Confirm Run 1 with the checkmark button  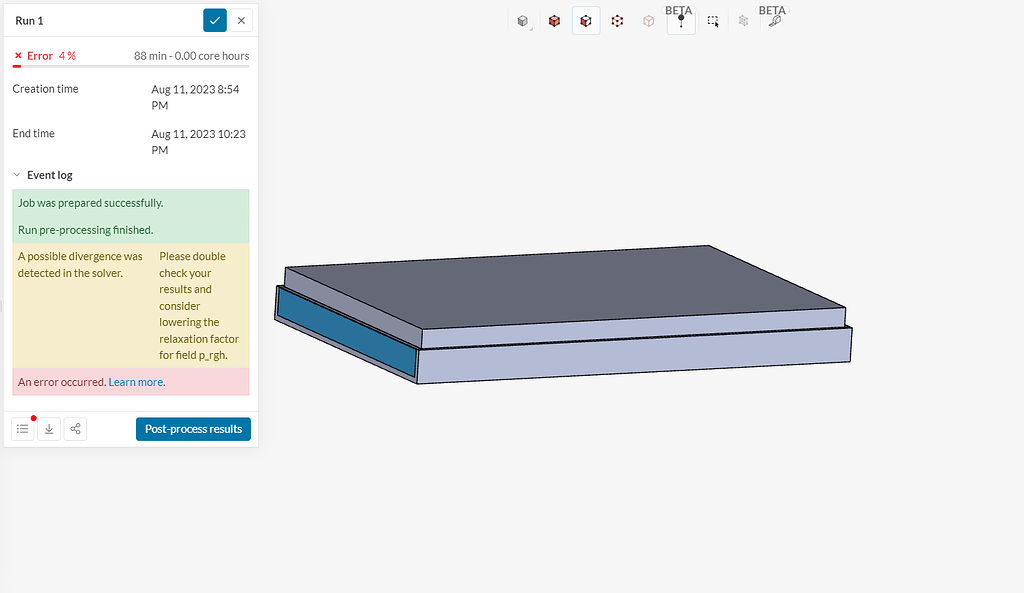point(214,20)
